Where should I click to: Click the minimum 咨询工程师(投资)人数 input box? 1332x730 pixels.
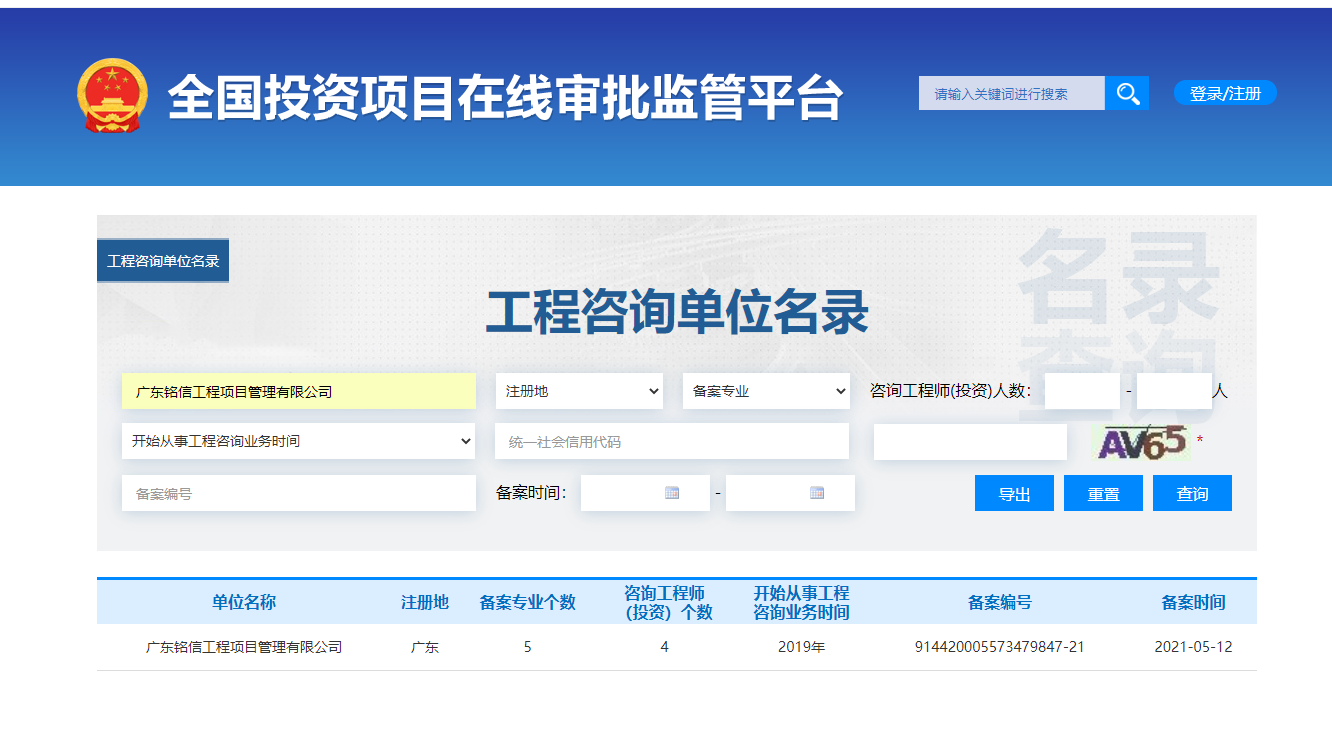1081,391
